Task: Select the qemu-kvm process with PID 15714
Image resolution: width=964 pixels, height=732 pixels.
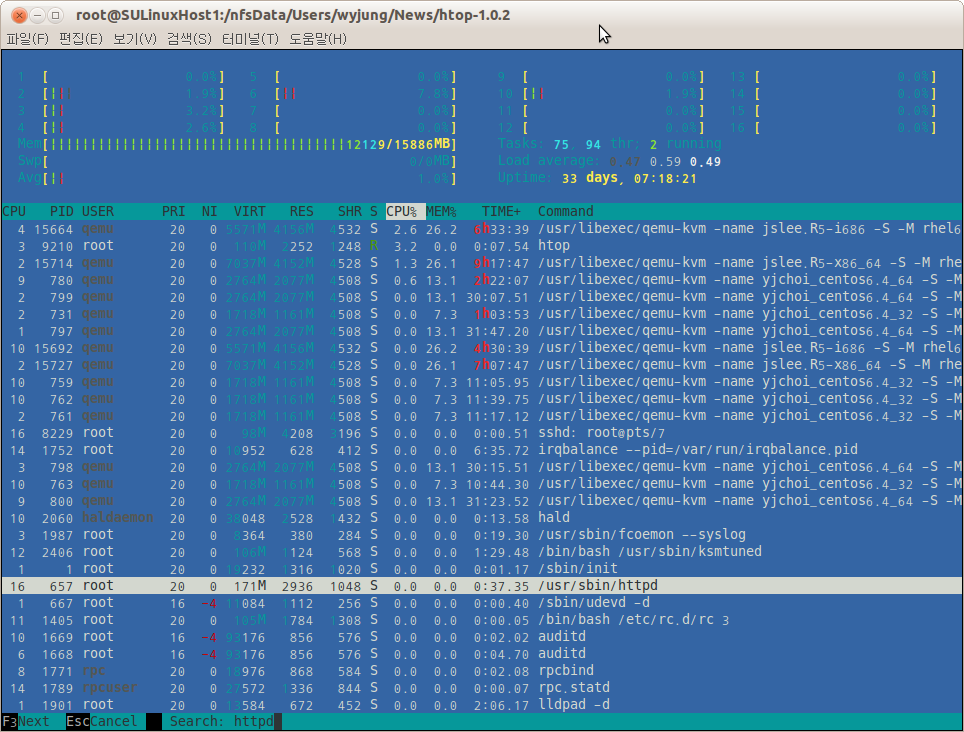Action: pos(482,263)
